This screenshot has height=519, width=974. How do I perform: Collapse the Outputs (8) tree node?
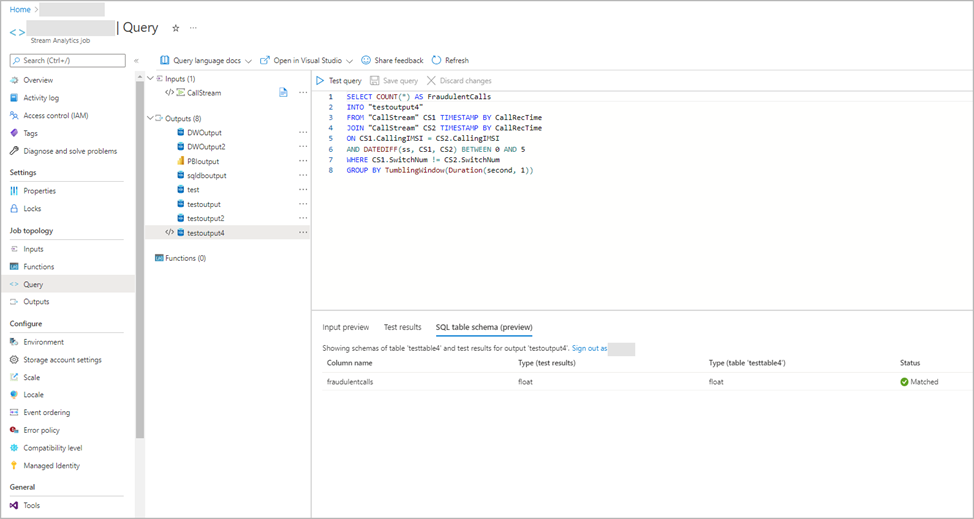coord(150,118)
